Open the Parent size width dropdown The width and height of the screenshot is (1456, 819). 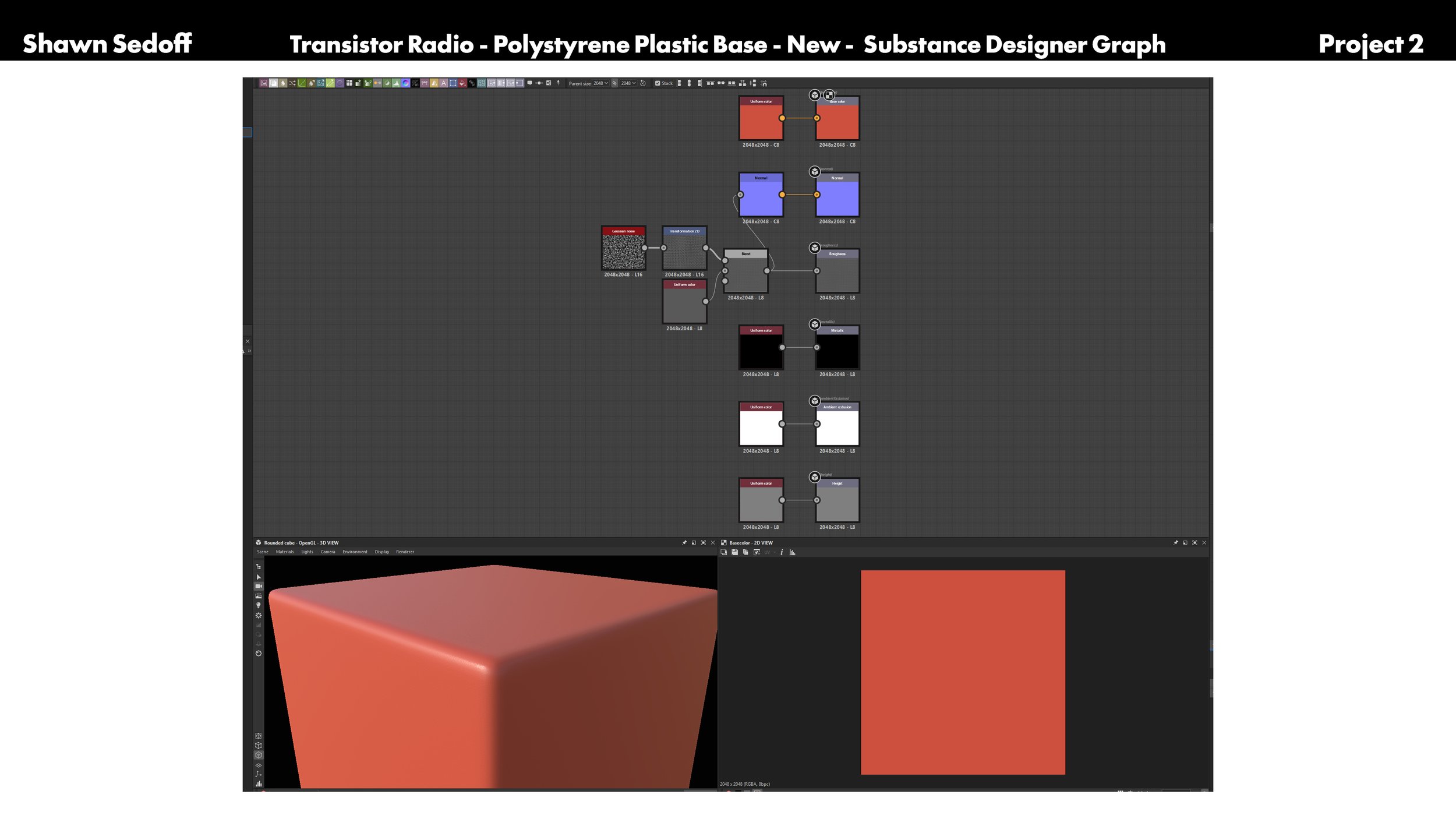tap(600, 83)
